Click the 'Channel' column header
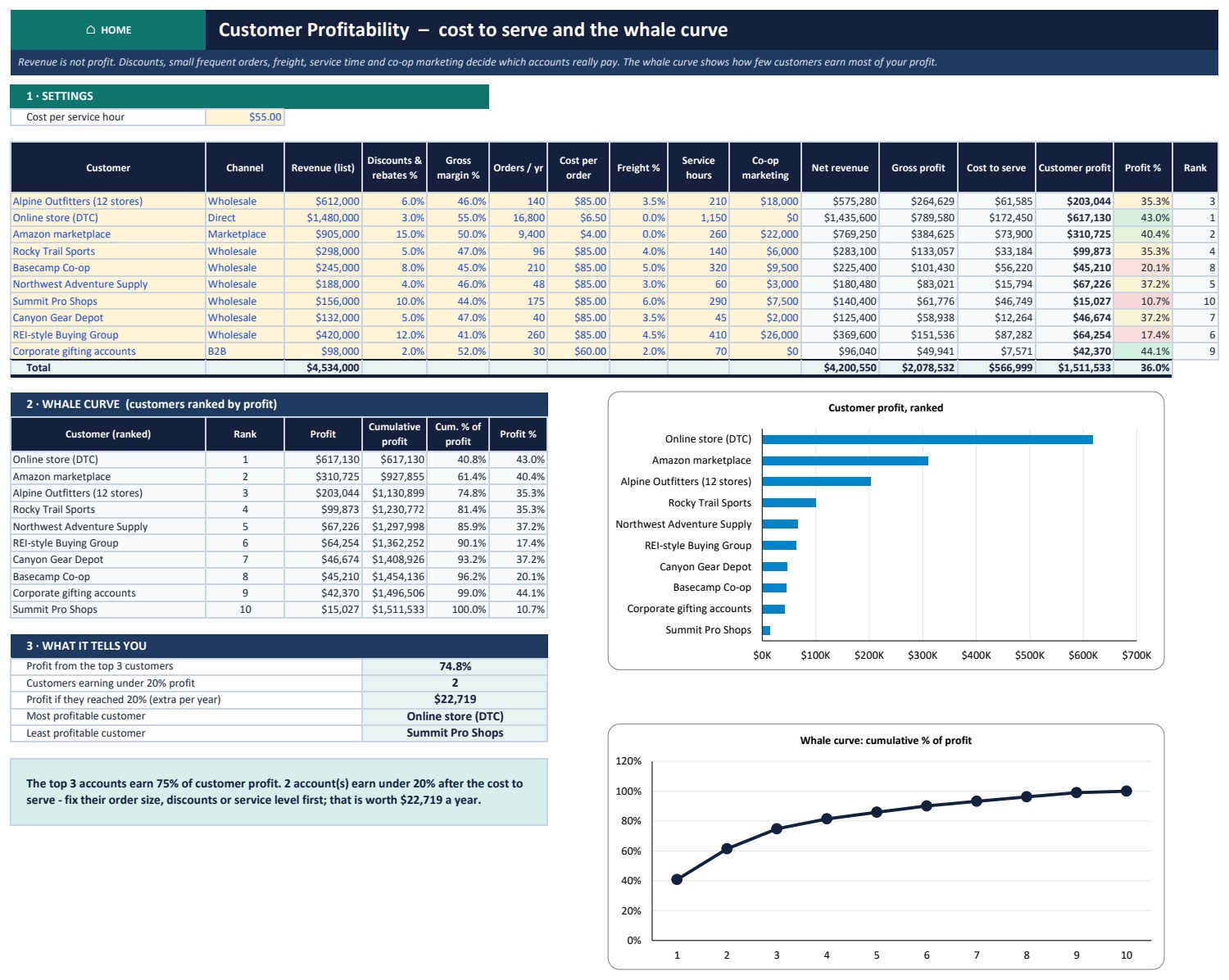 coord(245,168)
